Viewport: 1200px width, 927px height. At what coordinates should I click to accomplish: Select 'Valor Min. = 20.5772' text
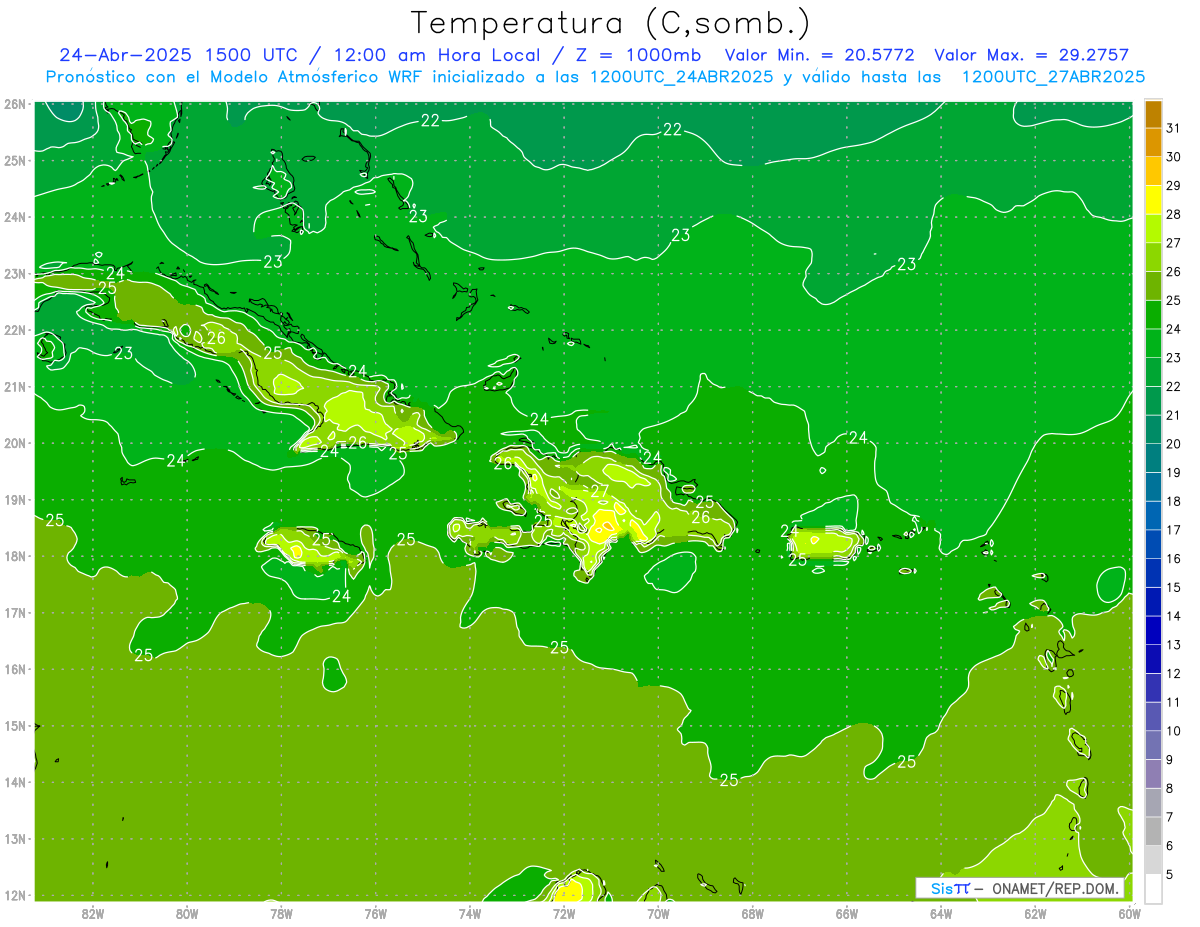[819, 55]
